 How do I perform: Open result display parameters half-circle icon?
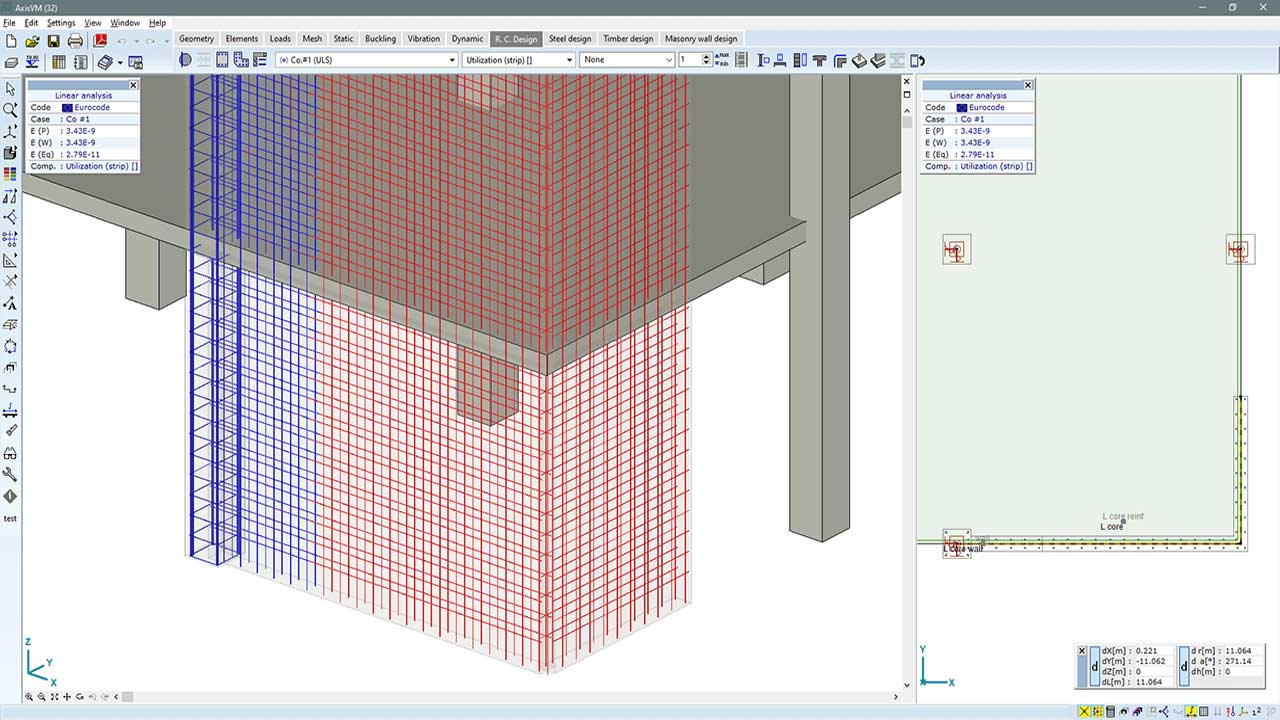(185, 60)
